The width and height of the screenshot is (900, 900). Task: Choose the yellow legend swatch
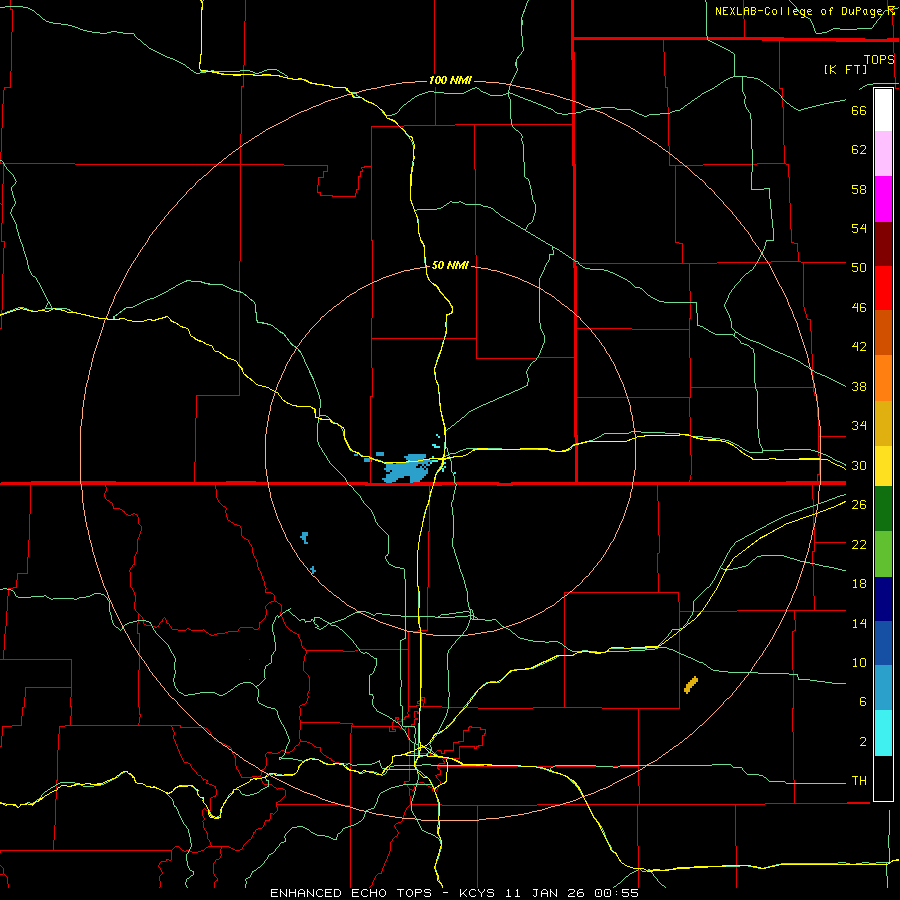pos(883,466)
